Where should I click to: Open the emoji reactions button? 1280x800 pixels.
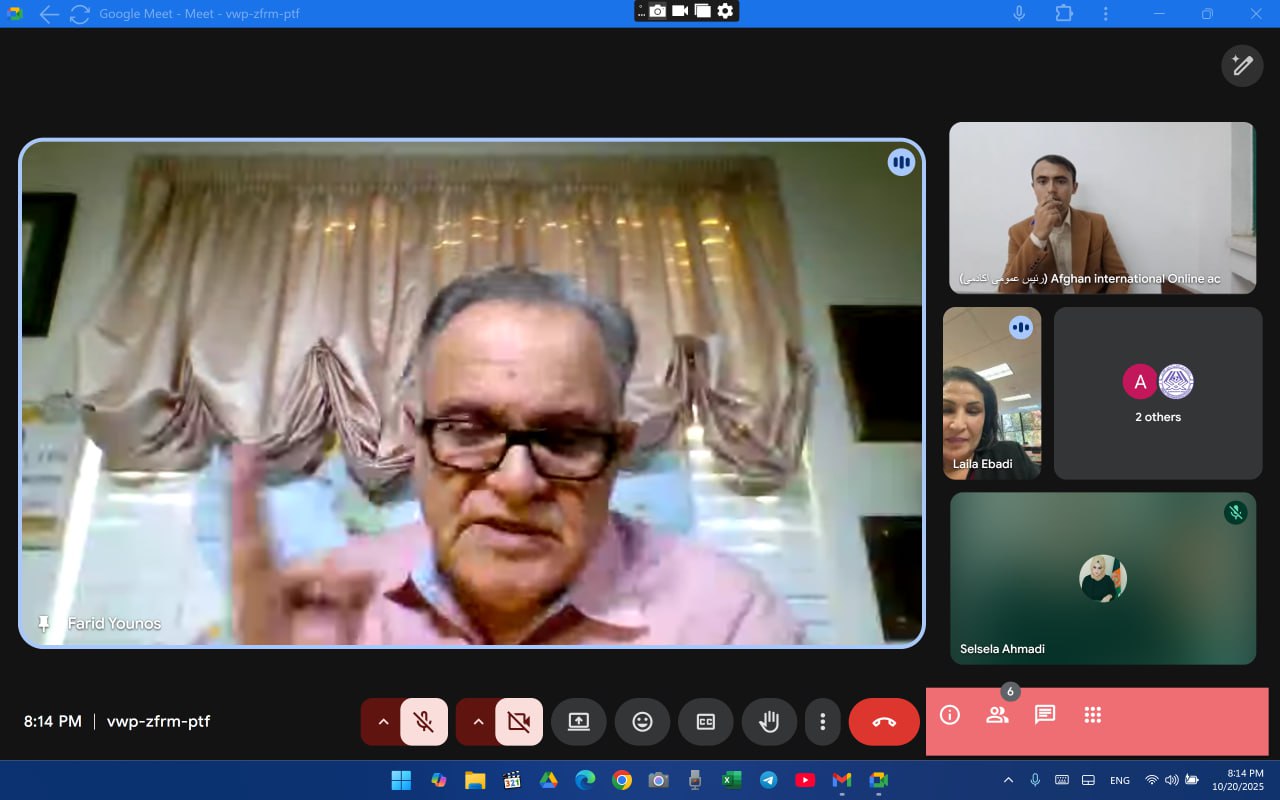[x=642, y=722]
